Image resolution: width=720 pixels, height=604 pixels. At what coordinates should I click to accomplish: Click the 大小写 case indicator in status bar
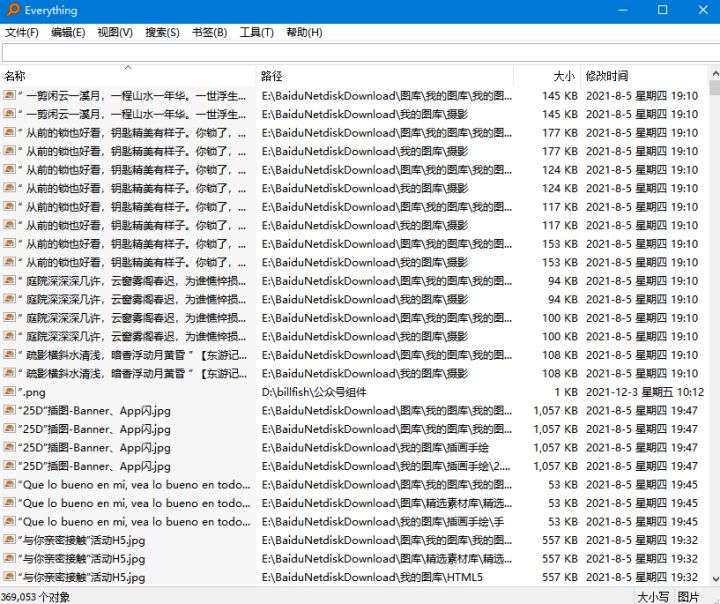coord(653,596)
